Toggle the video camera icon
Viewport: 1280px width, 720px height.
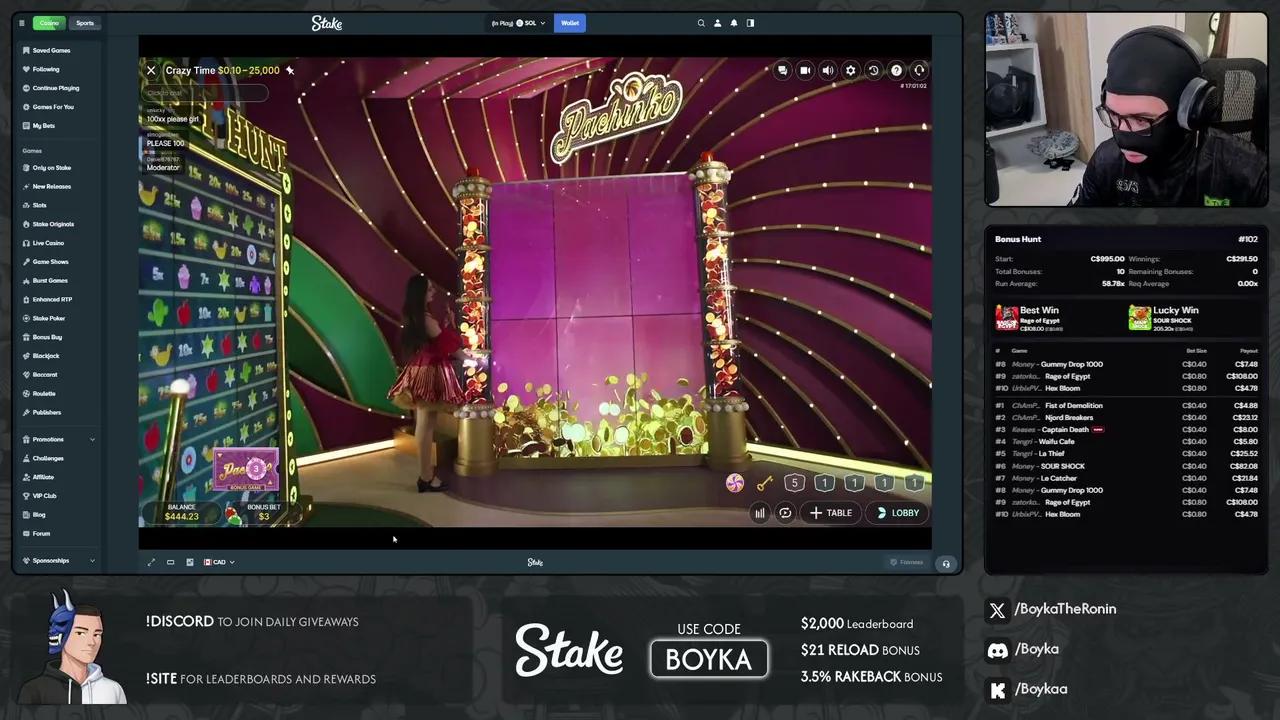coord(805,70)
